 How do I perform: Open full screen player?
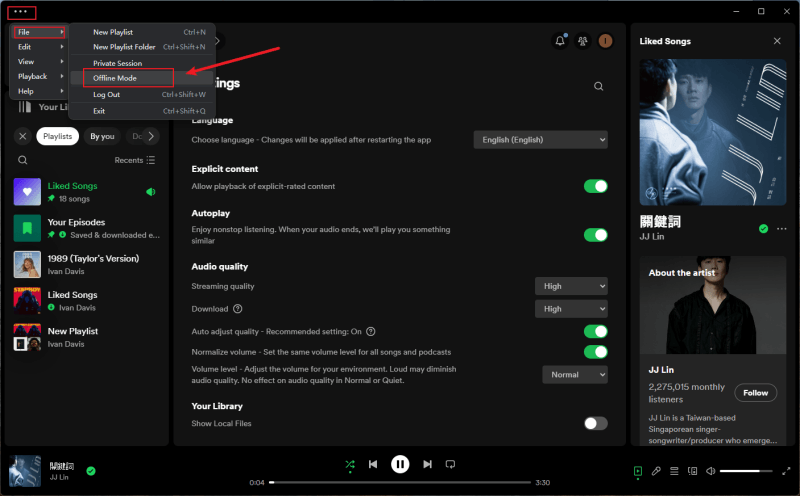(x=786, y=471)
